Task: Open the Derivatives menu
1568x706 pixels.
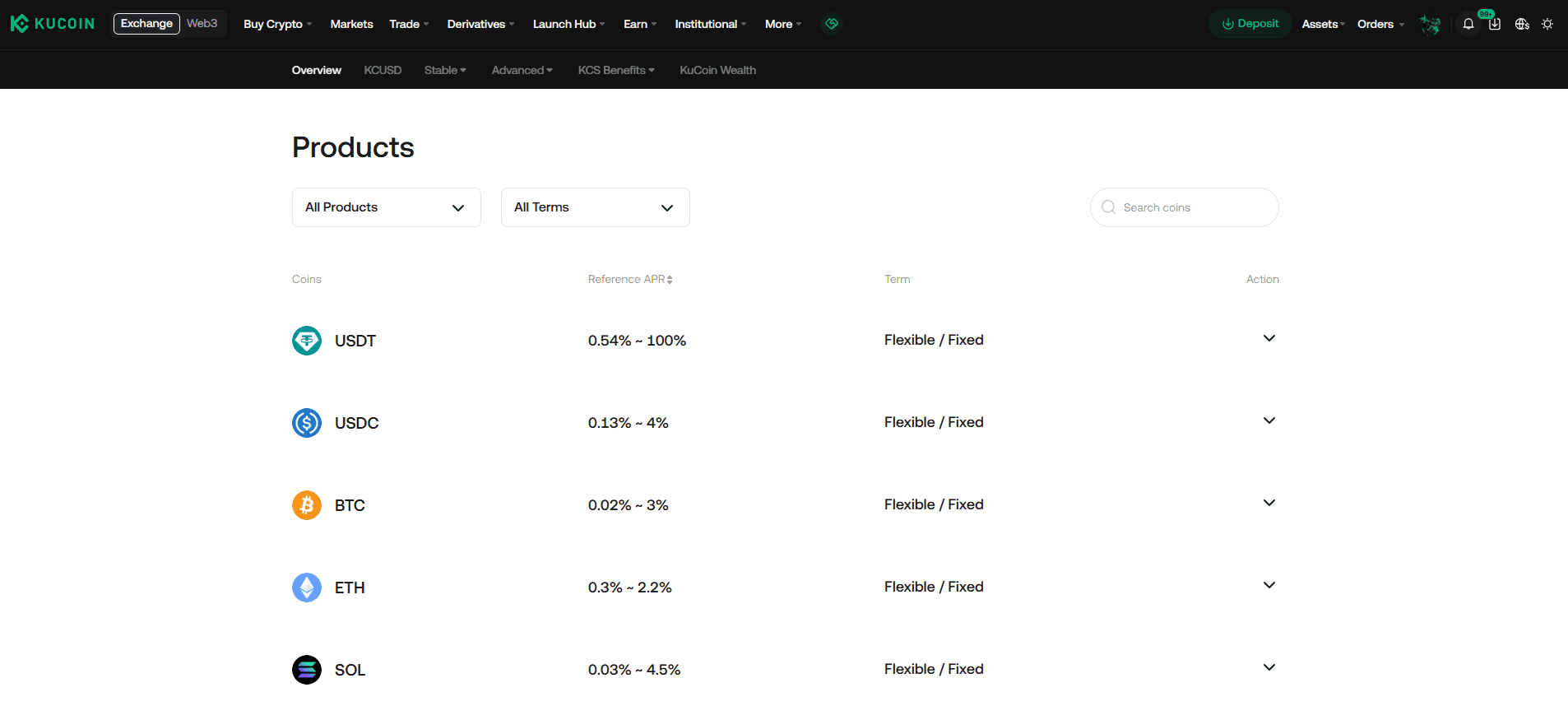Action: pos(480,24)
